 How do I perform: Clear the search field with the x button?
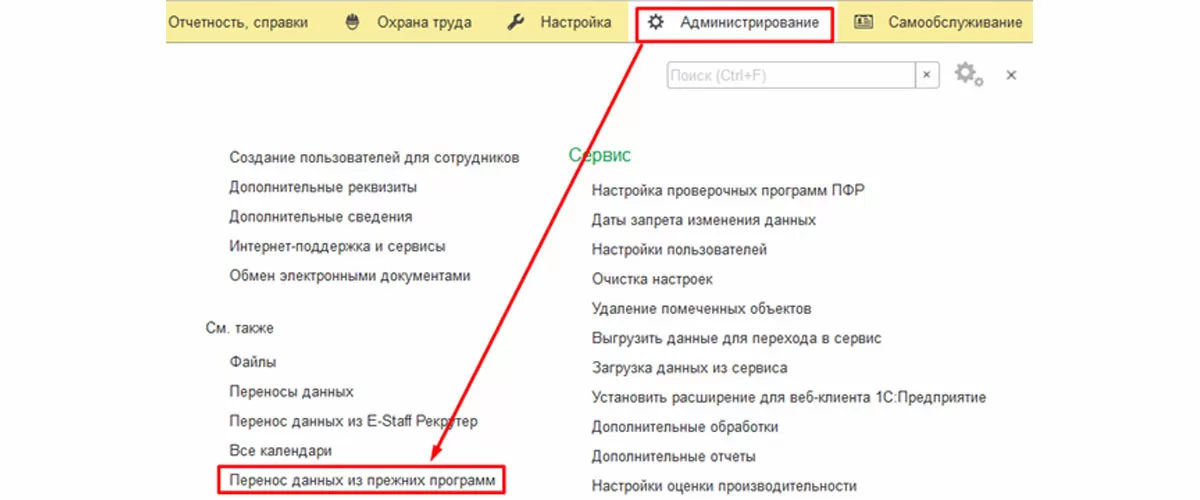927,75
